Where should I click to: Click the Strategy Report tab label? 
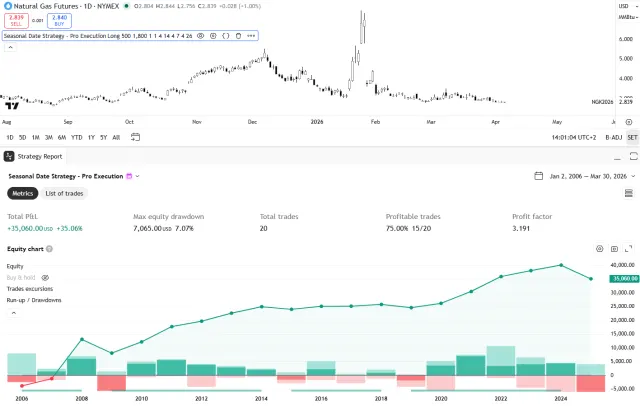click(x=40, y=156)
